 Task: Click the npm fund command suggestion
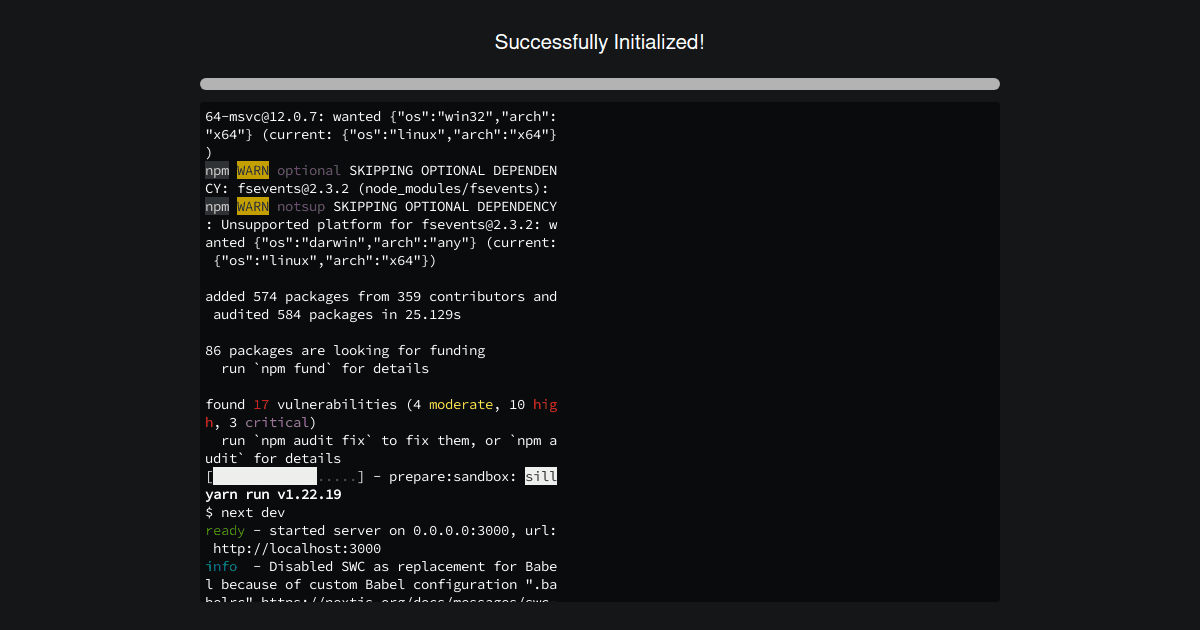pyautogui.click(x=290, y=368)
